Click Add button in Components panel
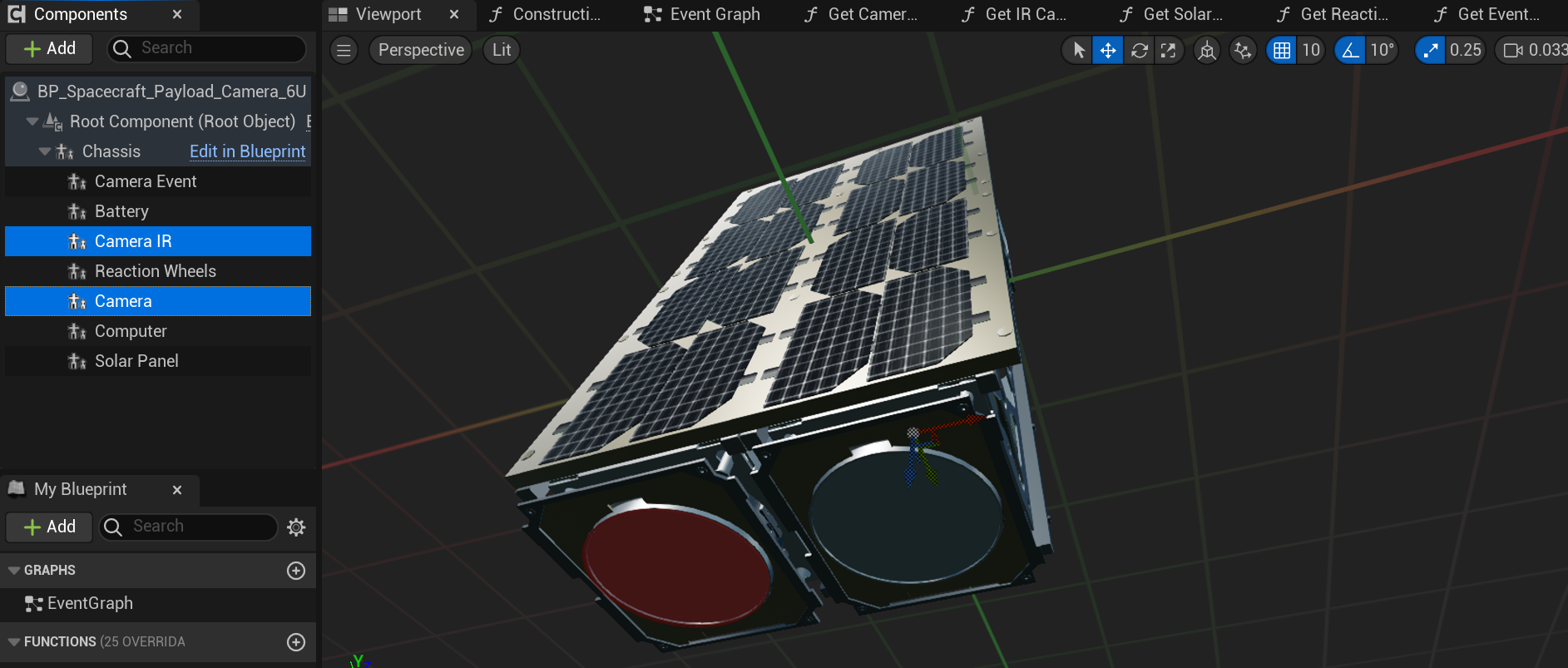1568x668 pixels. click(x=50, y=49)
